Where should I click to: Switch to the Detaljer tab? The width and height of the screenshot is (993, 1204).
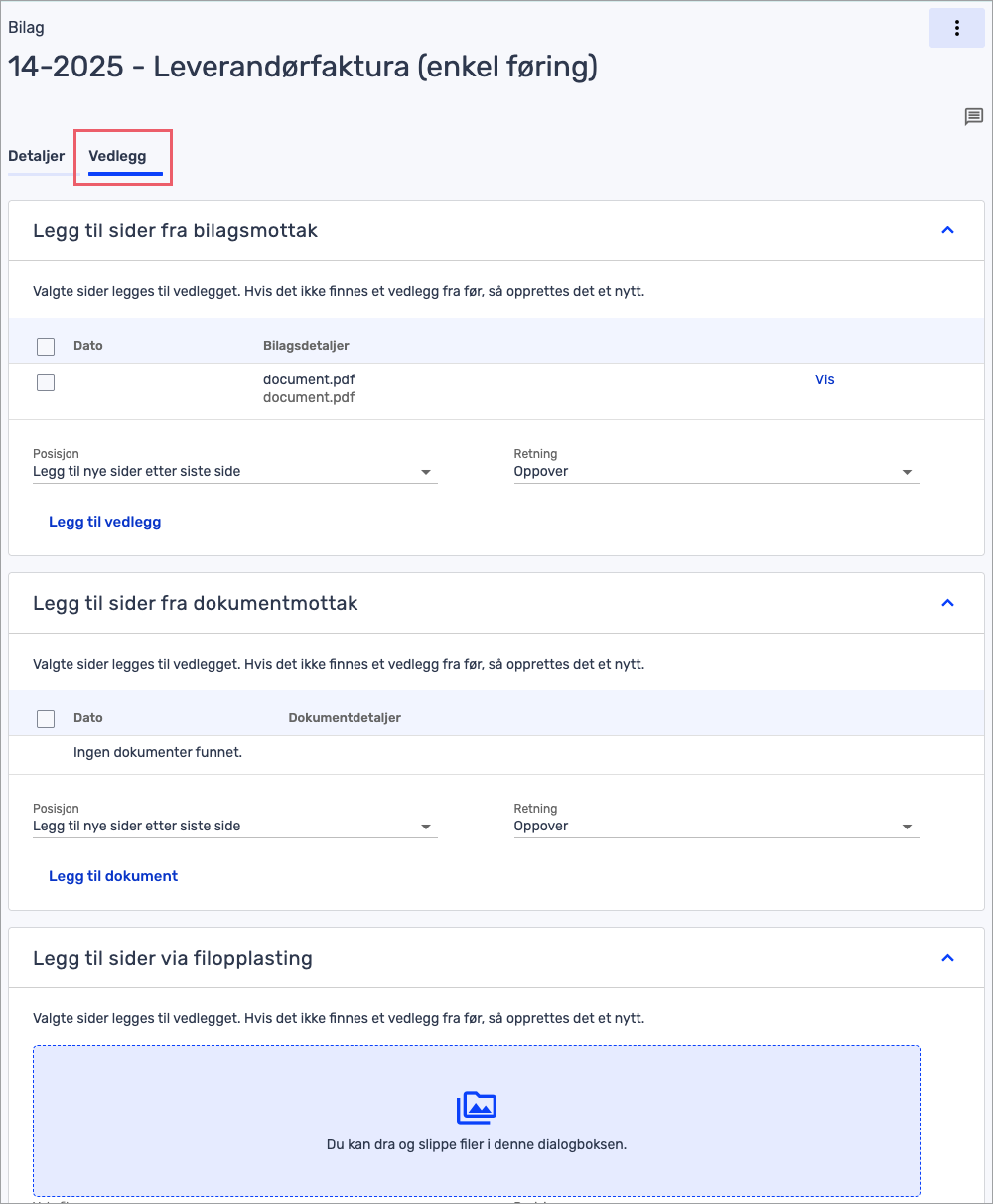37,156
